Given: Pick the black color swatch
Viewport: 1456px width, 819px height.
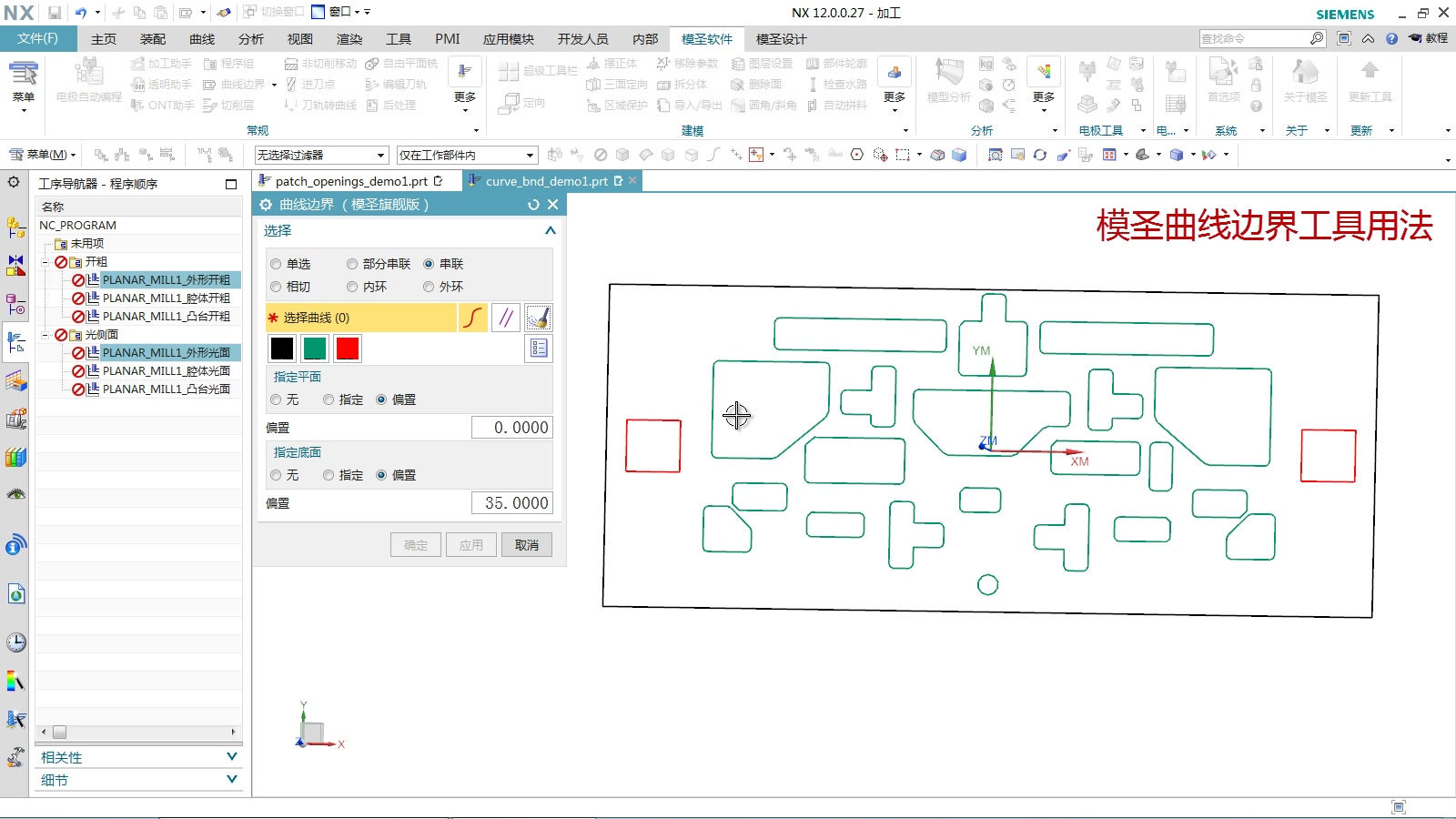Looking at the screenshot, I should pyautogui.click(x=282, y=349).
